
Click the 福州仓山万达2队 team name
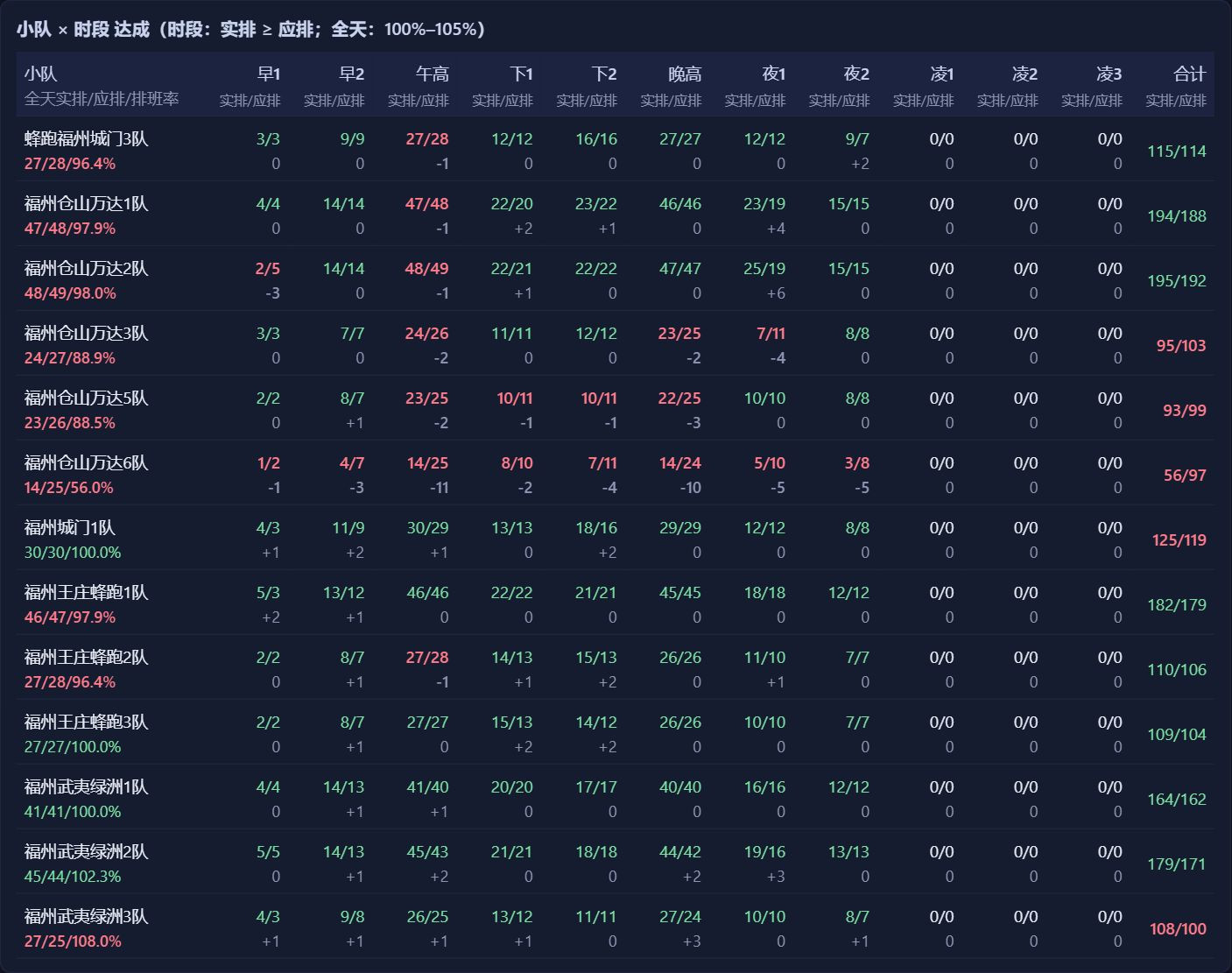coord(87,269)
